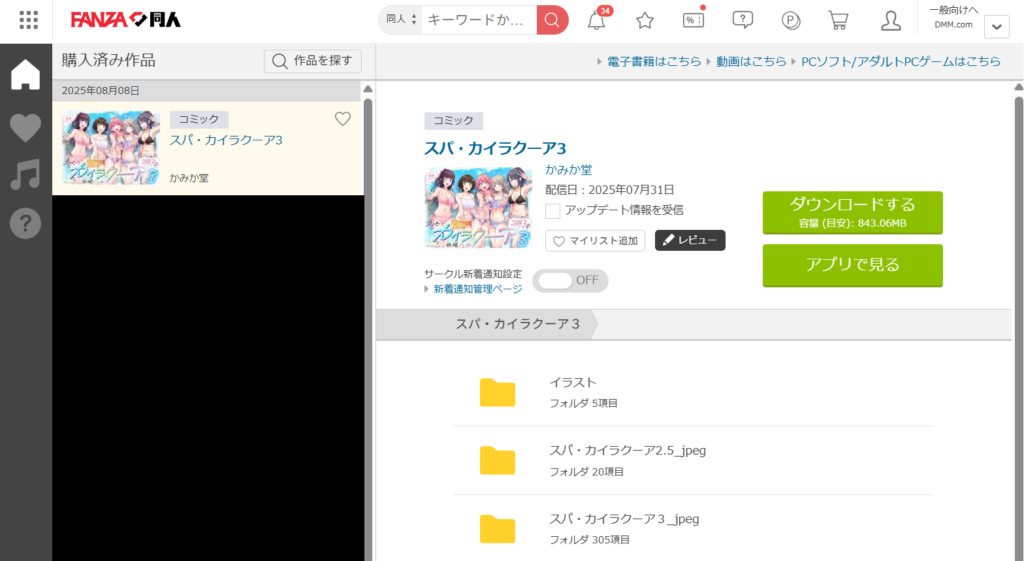The image size is (1024, 561).
Task: Click the レビュー button
Action: click(x=690, y=240)
